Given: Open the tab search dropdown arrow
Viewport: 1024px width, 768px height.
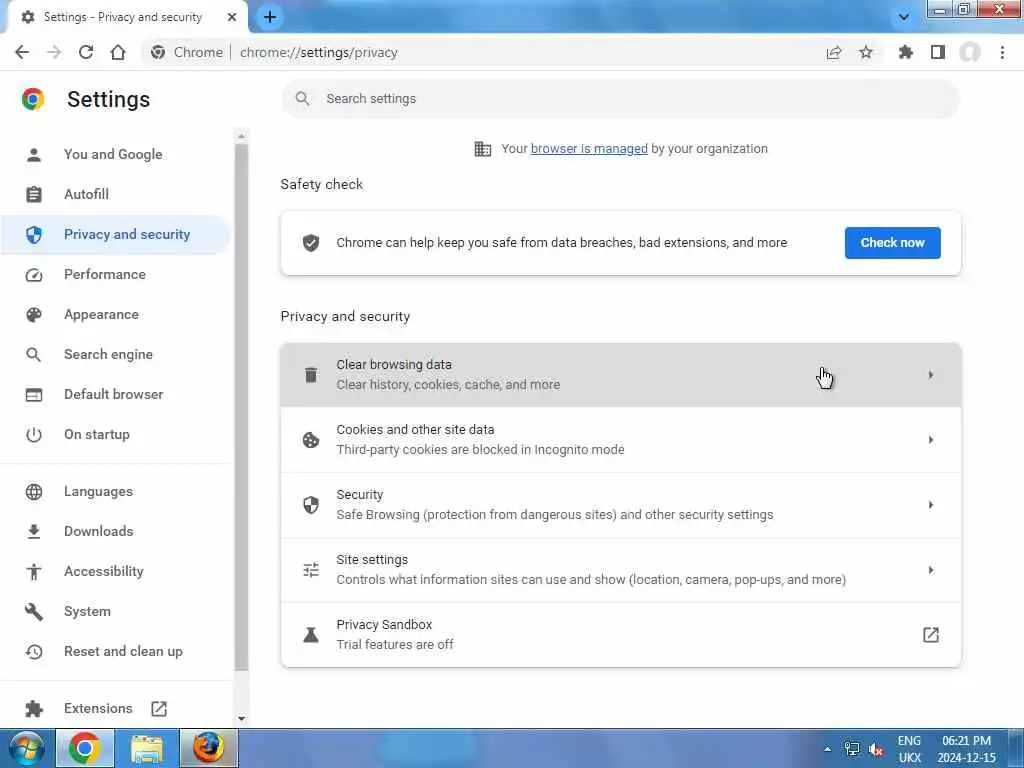Looking at the screenshot, I should [x=904, y=17].
